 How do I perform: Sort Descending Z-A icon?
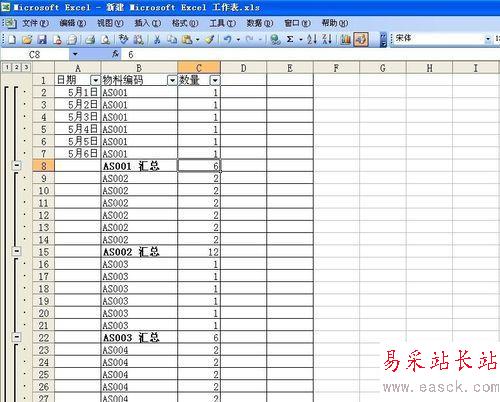pyautogui.click(x=327, y=40)
